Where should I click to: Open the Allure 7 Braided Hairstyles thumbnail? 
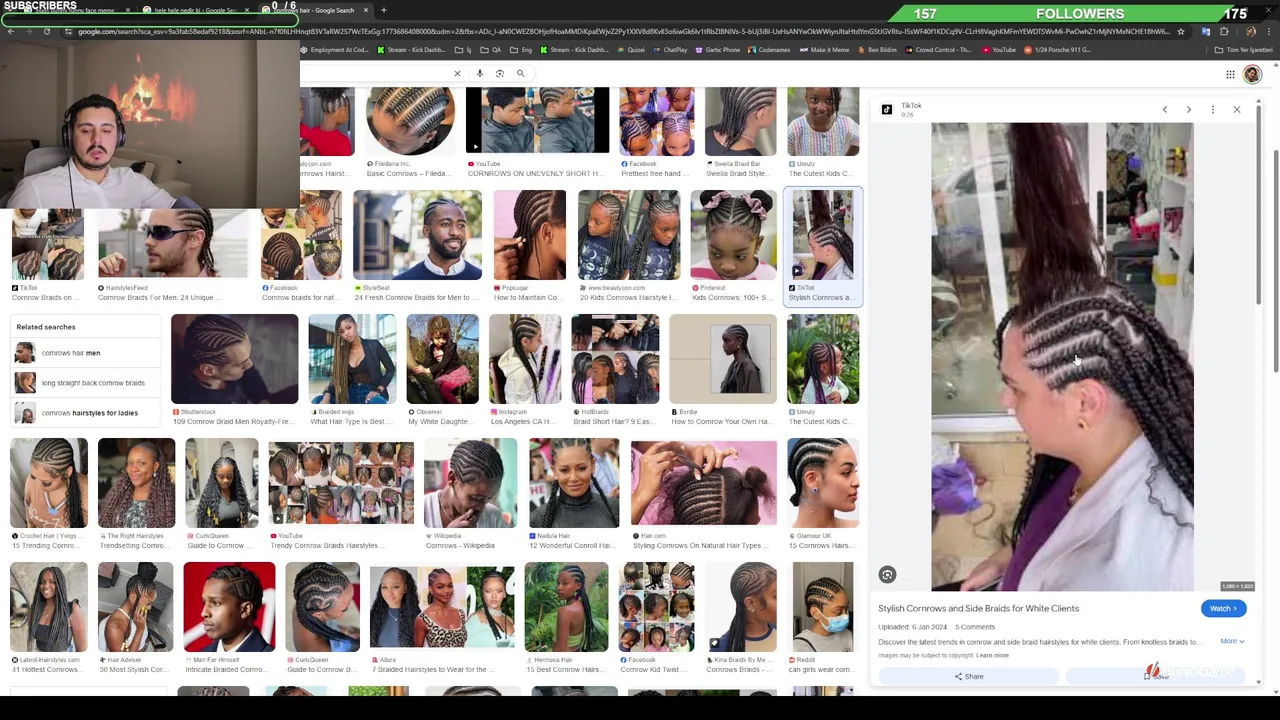[442, 607]
